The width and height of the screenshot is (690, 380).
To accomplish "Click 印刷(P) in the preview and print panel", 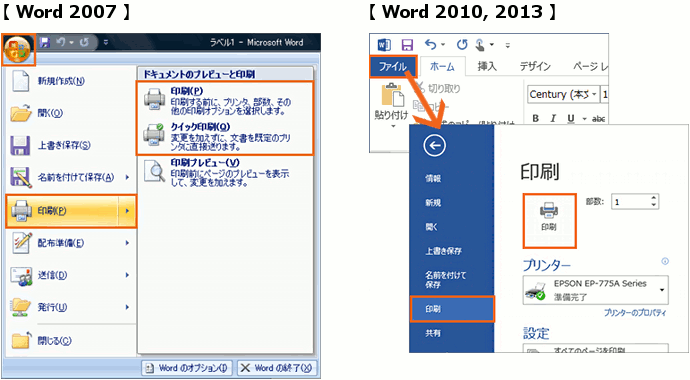I will (x=225, y=100).
